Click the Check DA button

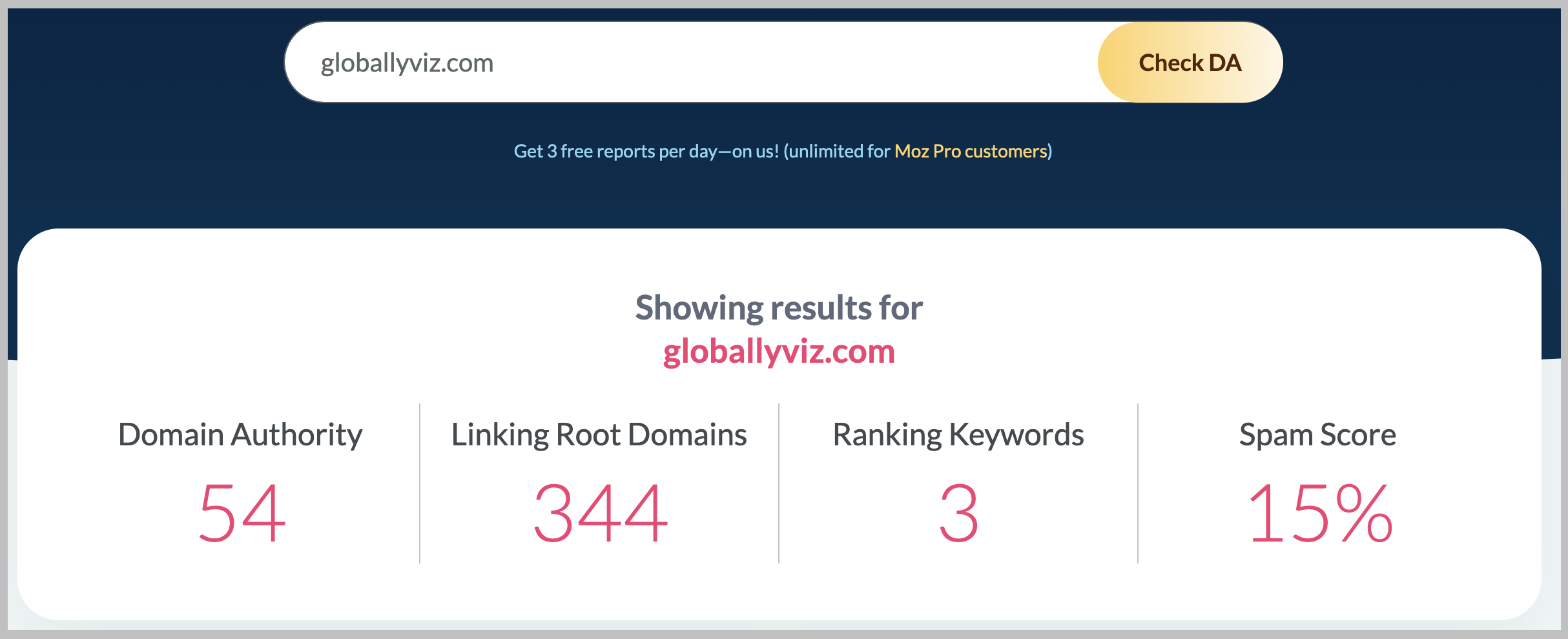click(x=1190, y=63)
